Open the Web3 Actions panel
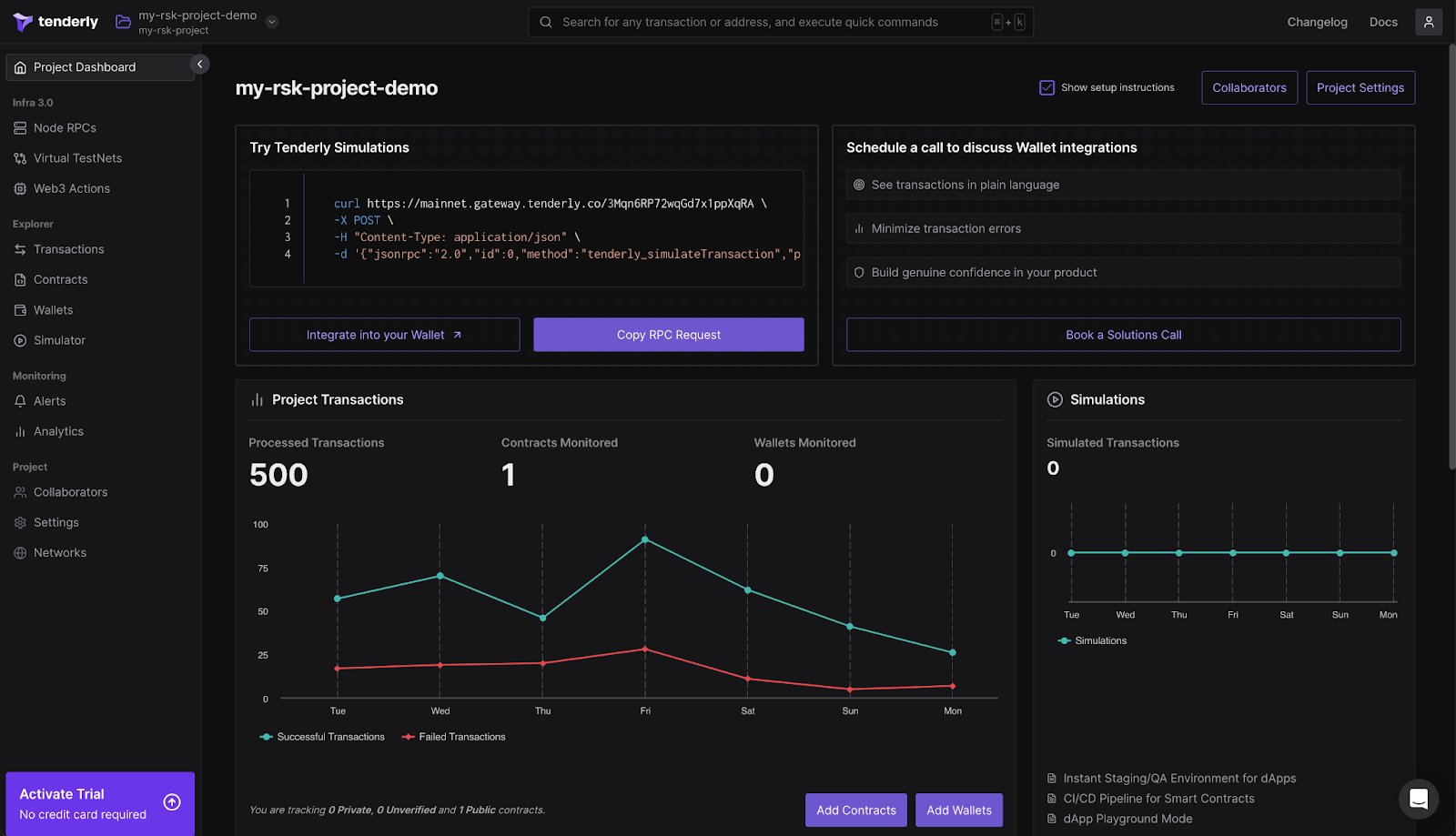The height and width of the screenshot is (836, 1456). click(x=71, y=188)
